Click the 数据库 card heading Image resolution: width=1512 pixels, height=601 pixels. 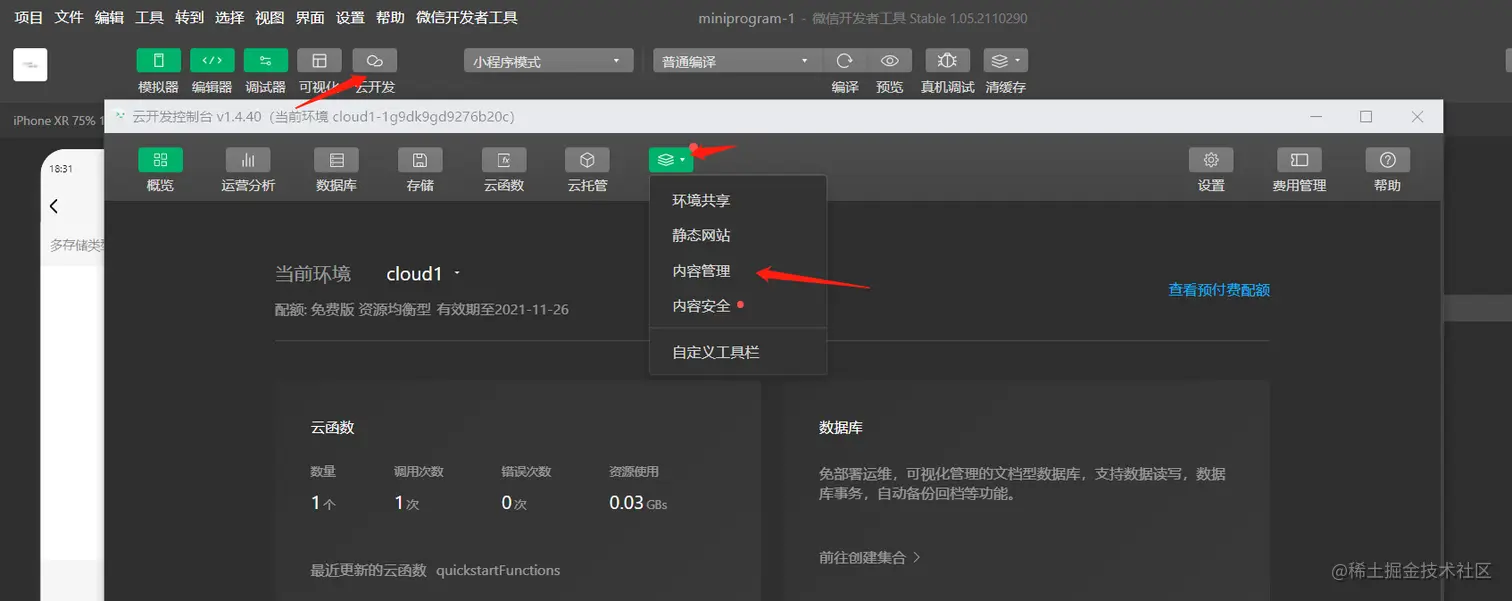[x=841, y=428]
